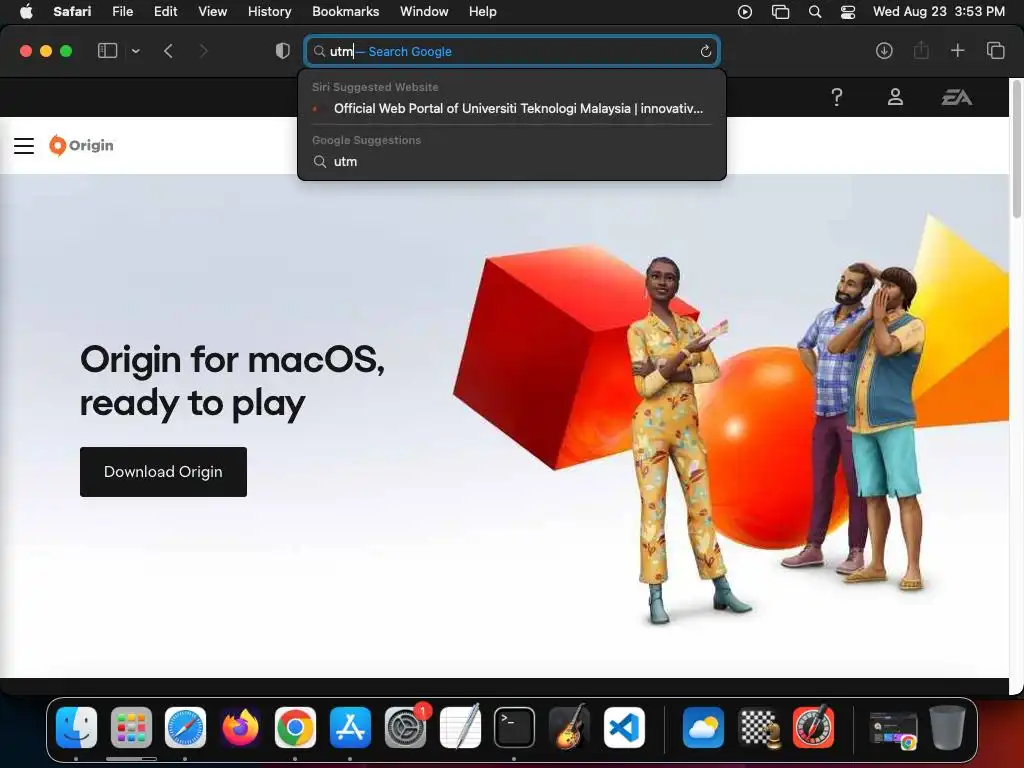Viewport: 1024px width, 768px height.
Task: Click the screen recording status icon
Action: tap(744, 12)
